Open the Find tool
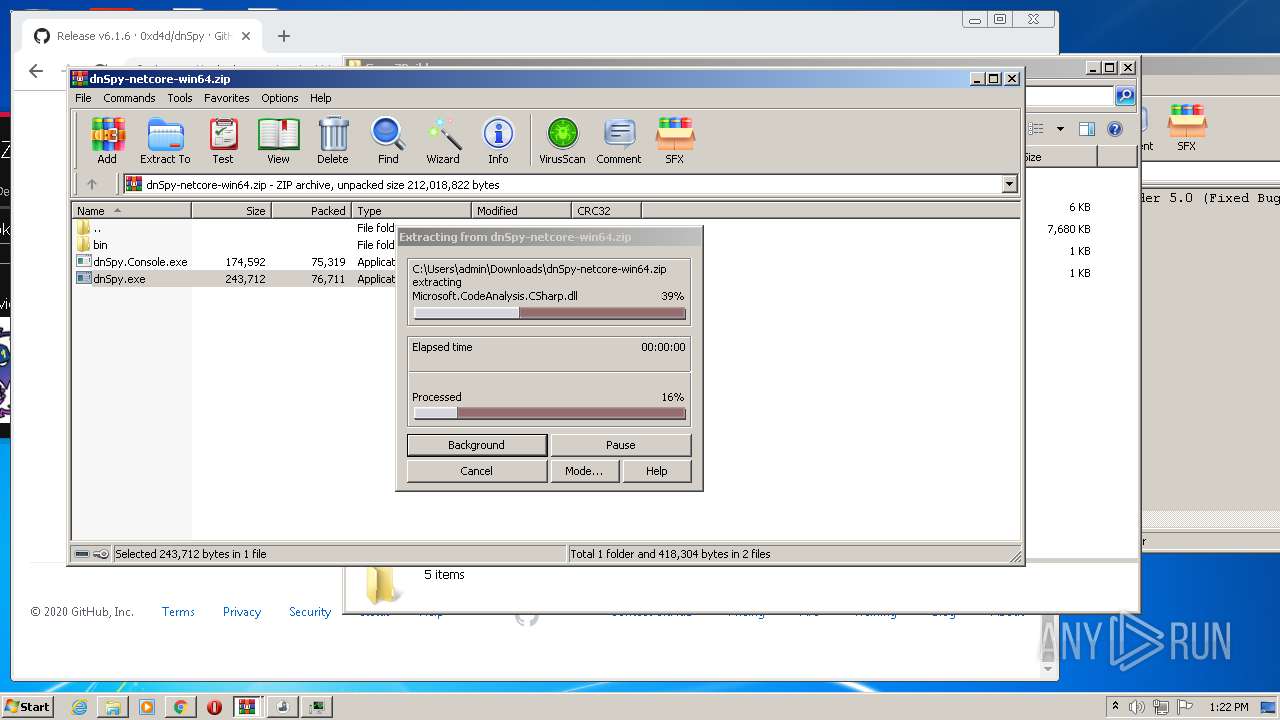Screen dimensions: 1280x720 pyautogui.click(x=388, y=140)
